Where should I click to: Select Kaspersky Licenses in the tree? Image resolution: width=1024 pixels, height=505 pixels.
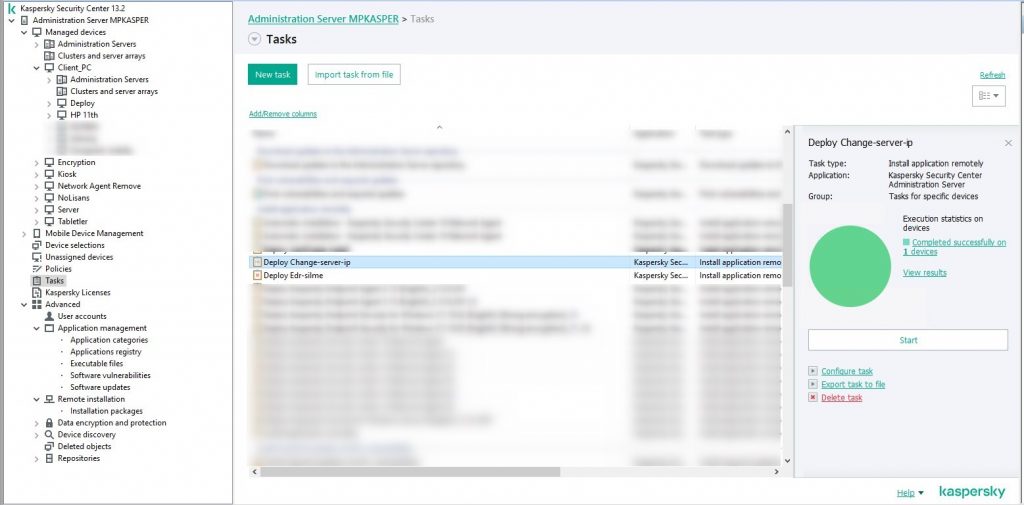point(77,293)
